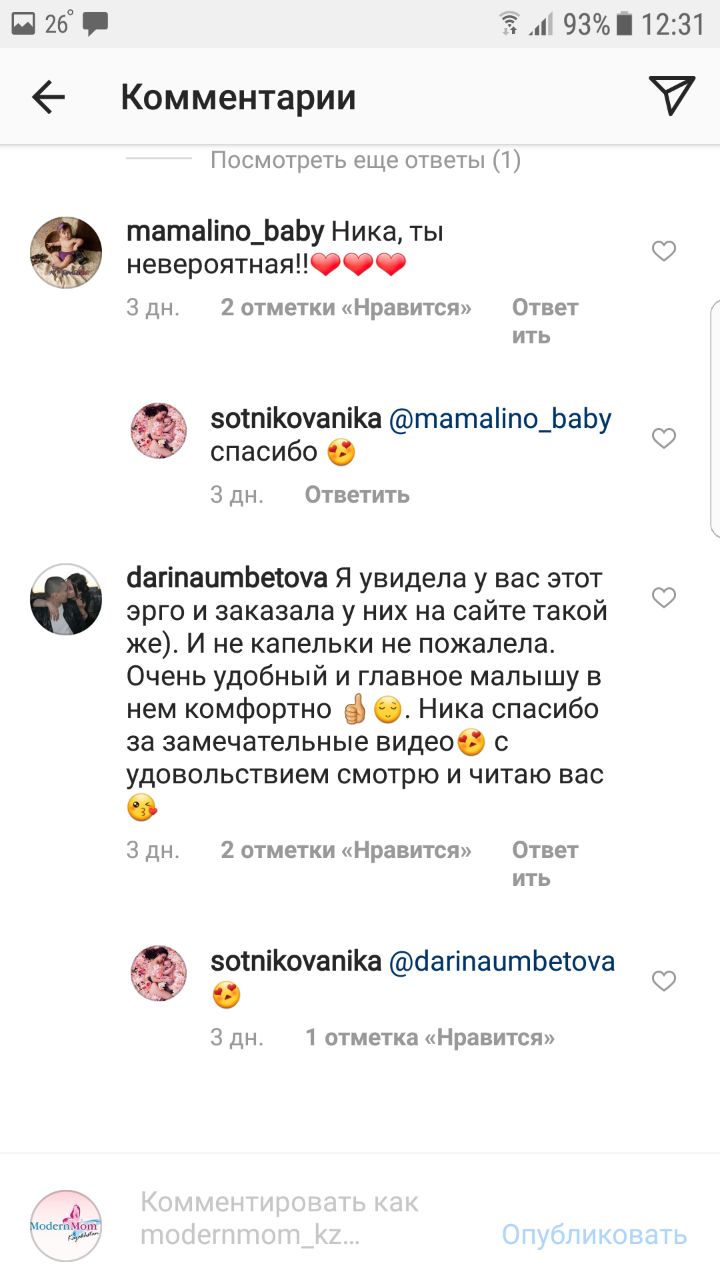Like the darinaumbetova comment heart
Screen dimensions: 720x1280
click(664, 597)
